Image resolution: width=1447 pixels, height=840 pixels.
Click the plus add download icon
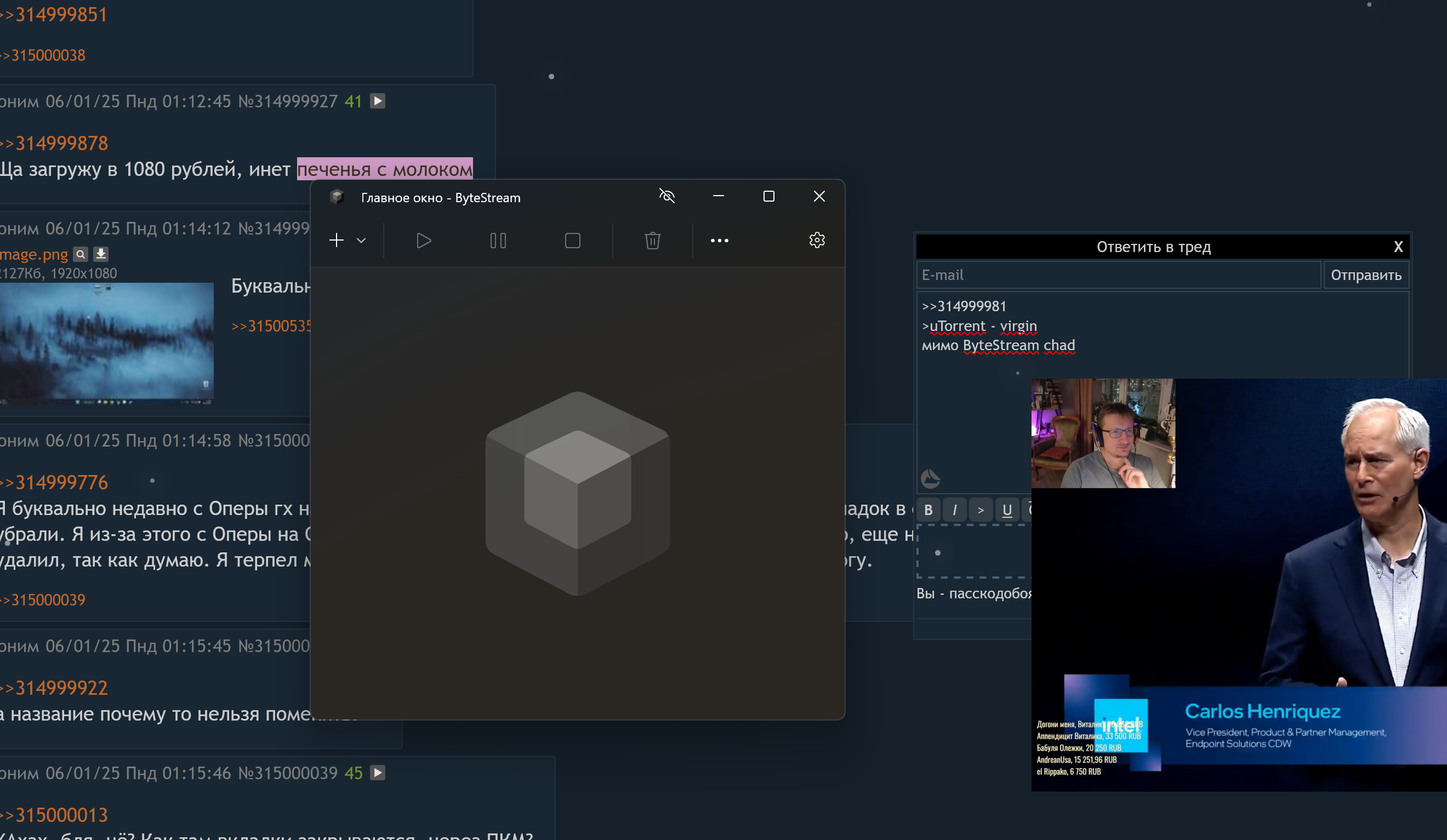point(337,240)
